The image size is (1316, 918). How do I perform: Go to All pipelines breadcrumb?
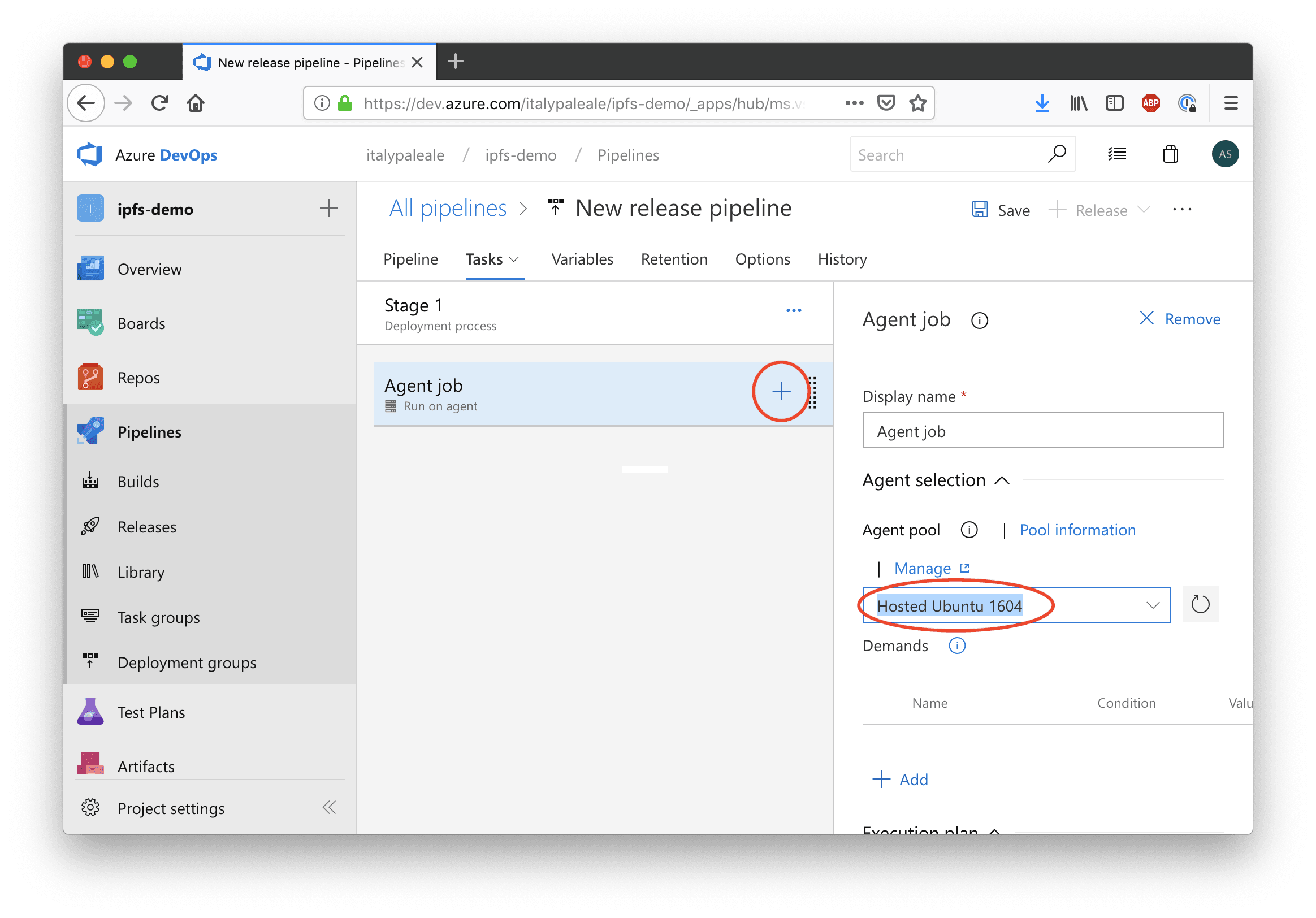(x=448, y=209)
